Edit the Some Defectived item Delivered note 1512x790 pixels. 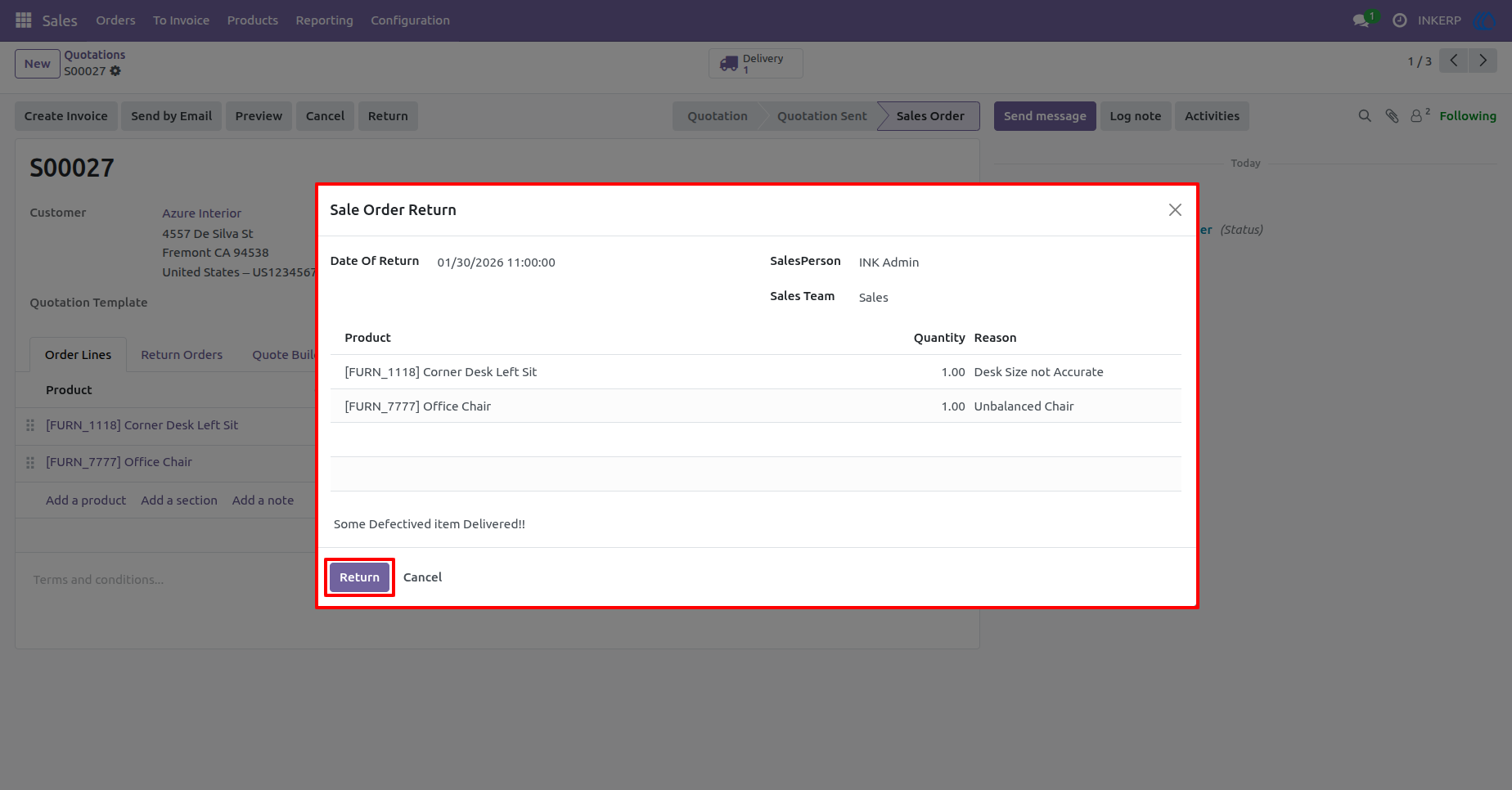pos(429,524)
